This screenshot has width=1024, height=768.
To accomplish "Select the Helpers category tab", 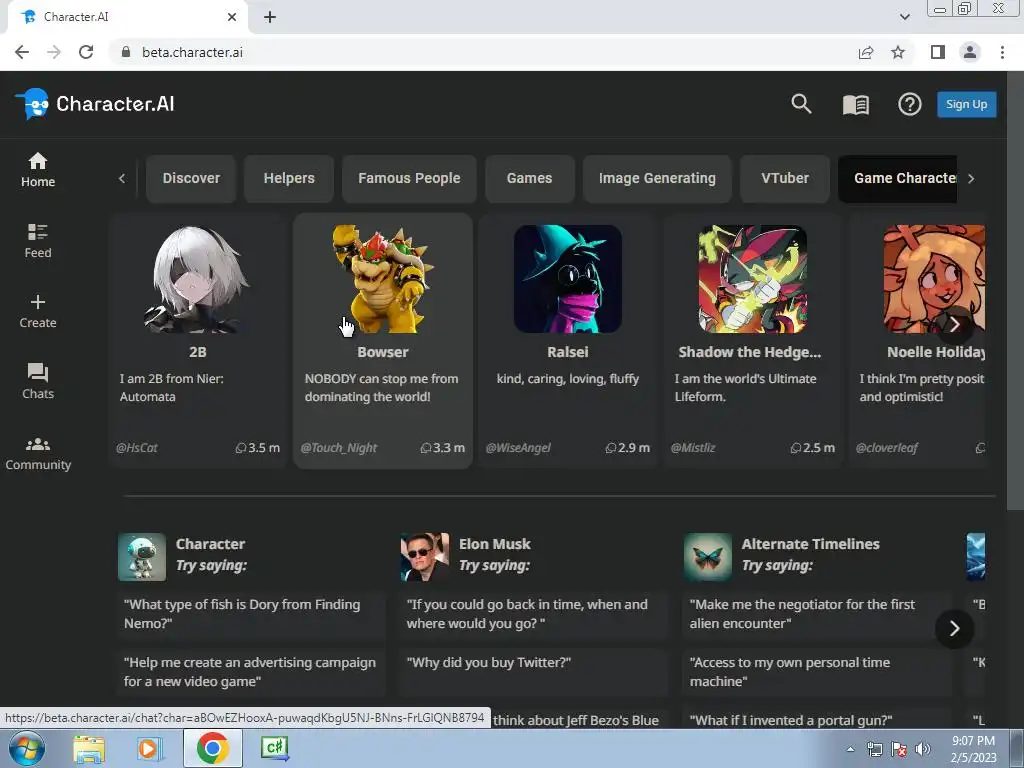I will click(x=289, y=178).
